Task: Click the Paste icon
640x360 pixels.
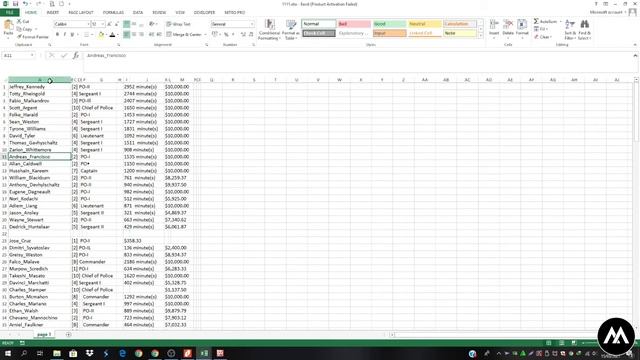Action: pos(8,25)
